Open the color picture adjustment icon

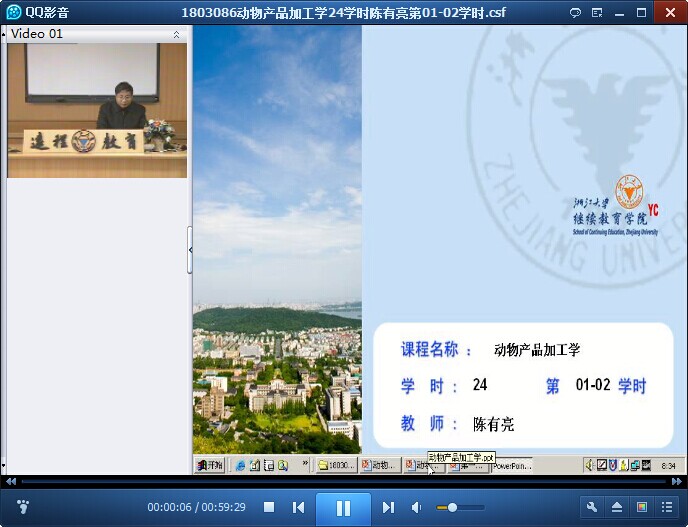tap(641, 507)
